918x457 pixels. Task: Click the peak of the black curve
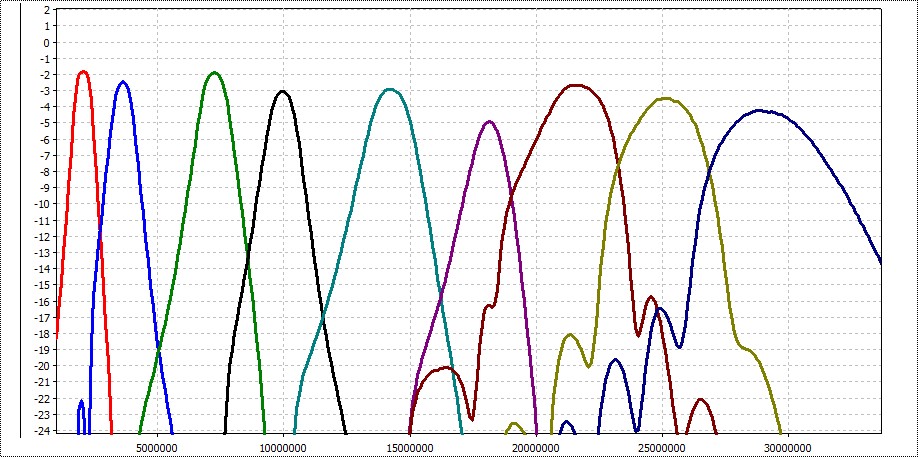coord(283,92)
